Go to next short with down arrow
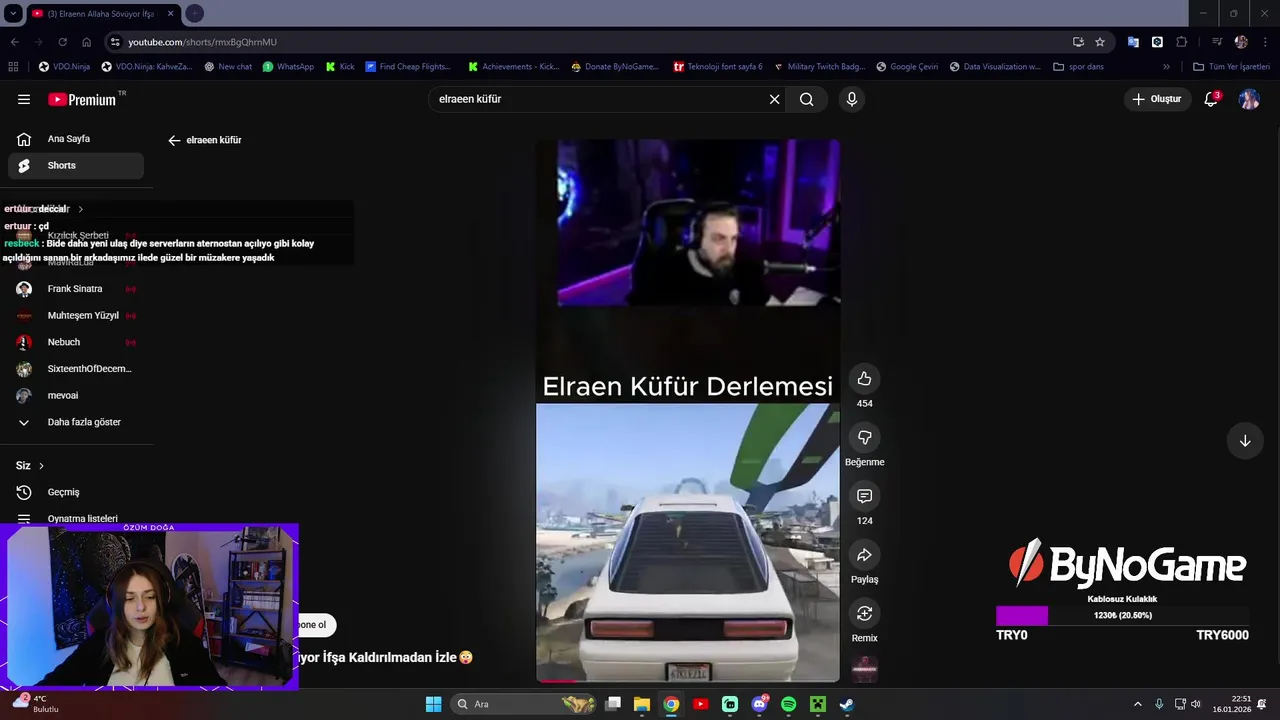This screenshot has width=1280, height=720. point(1245,441)
